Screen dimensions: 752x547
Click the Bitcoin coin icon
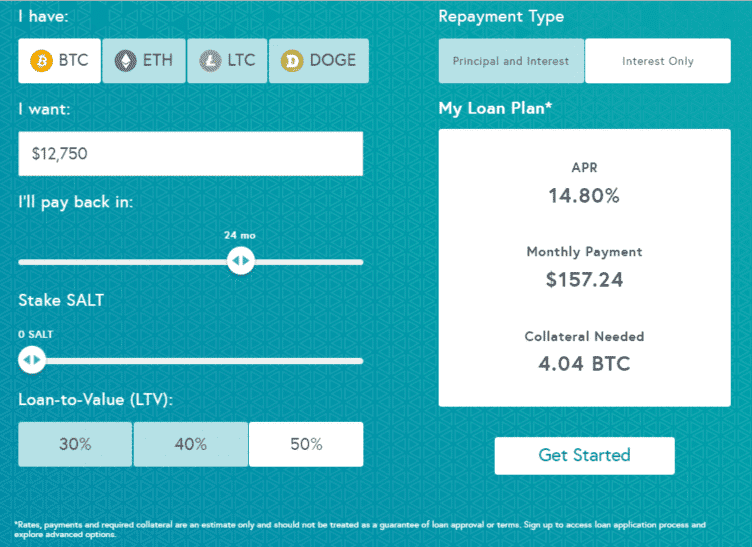[42, 61]
